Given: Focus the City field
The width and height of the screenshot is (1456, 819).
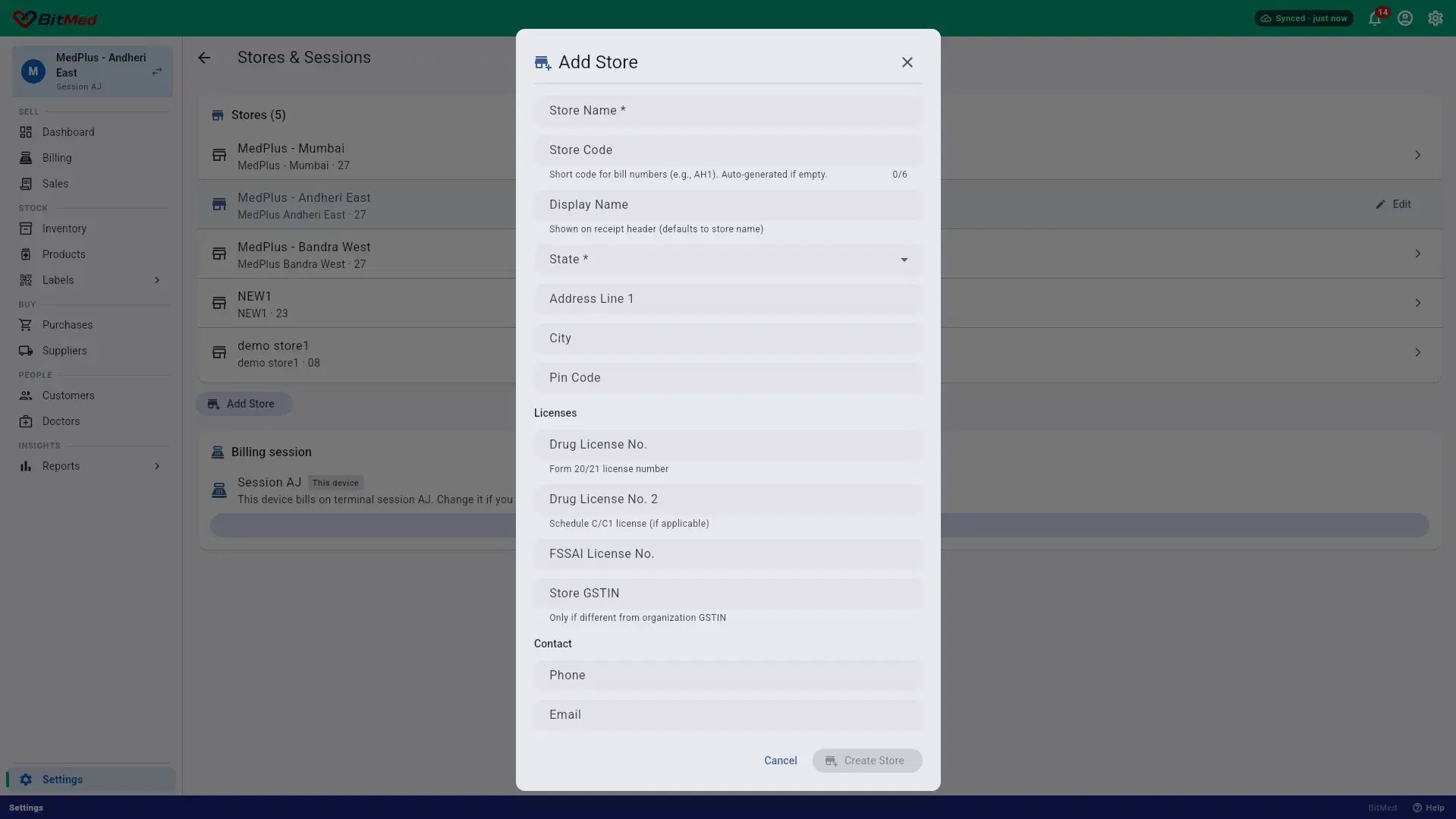Looking at the screenshot, I should (728, 339).
